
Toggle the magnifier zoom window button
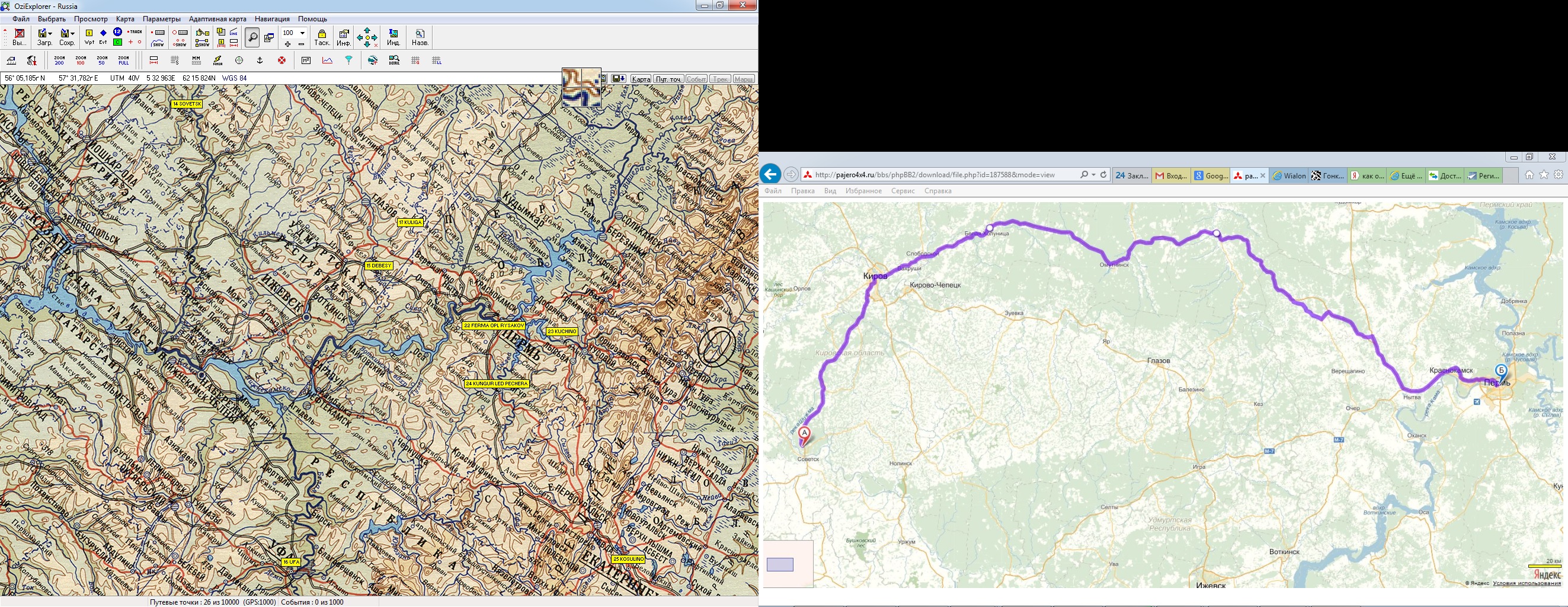[252, 37]
